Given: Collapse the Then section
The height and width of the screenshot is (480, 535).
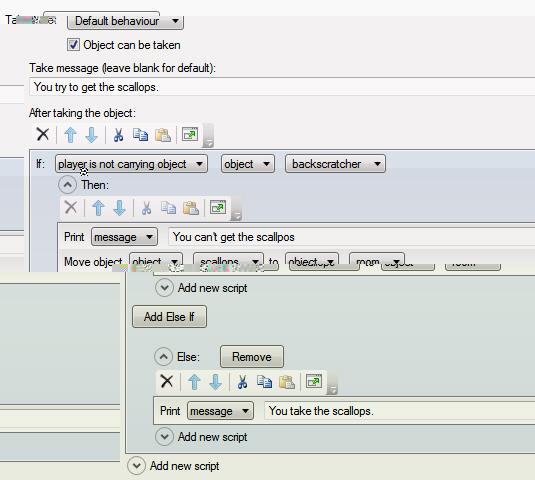Looking at the screenshot, I should [x=68, y=185].
